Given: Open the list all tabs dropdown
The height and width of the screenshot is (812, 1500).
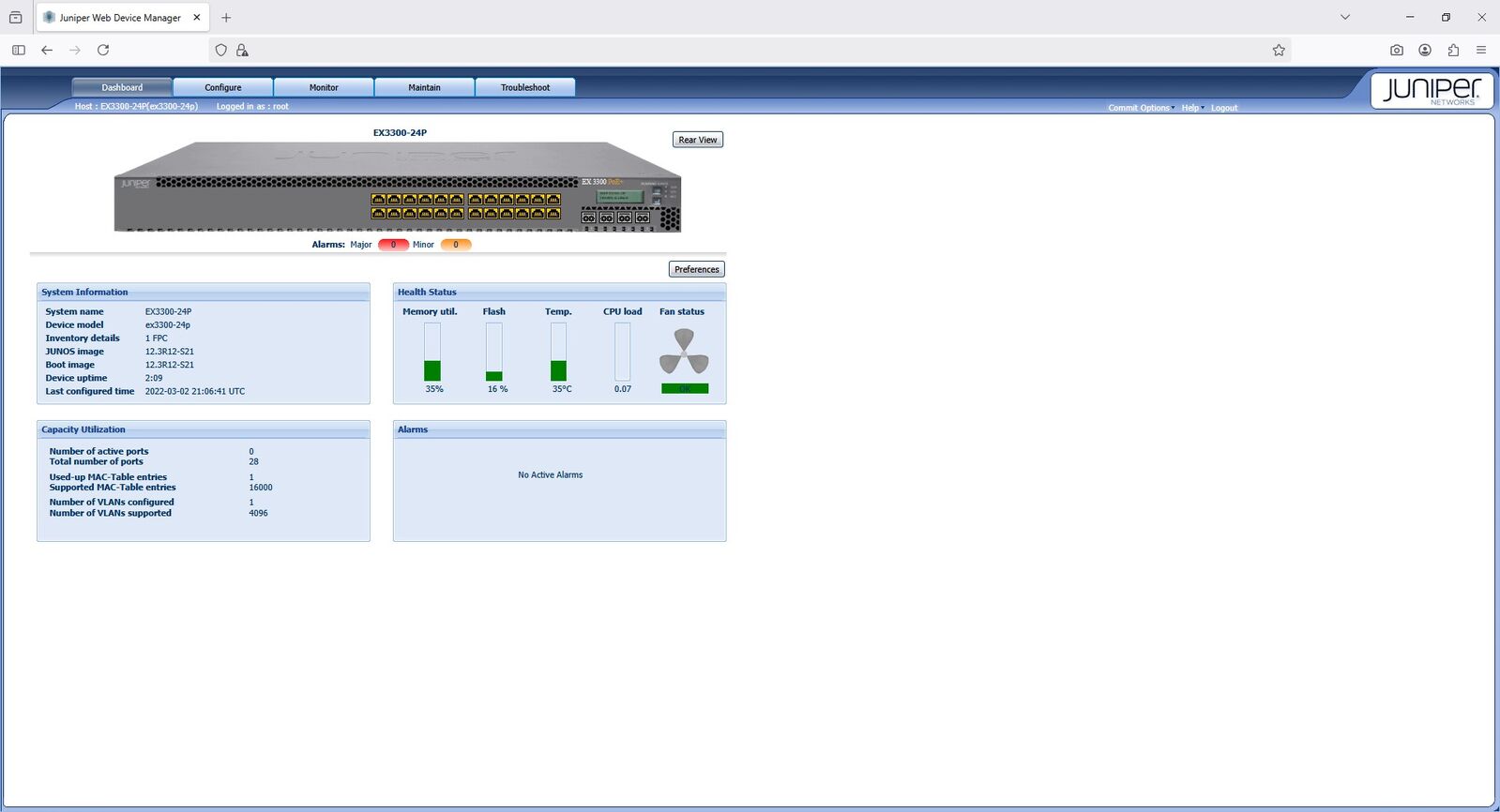Looking at the screenshot, I should click(1345, 17).
